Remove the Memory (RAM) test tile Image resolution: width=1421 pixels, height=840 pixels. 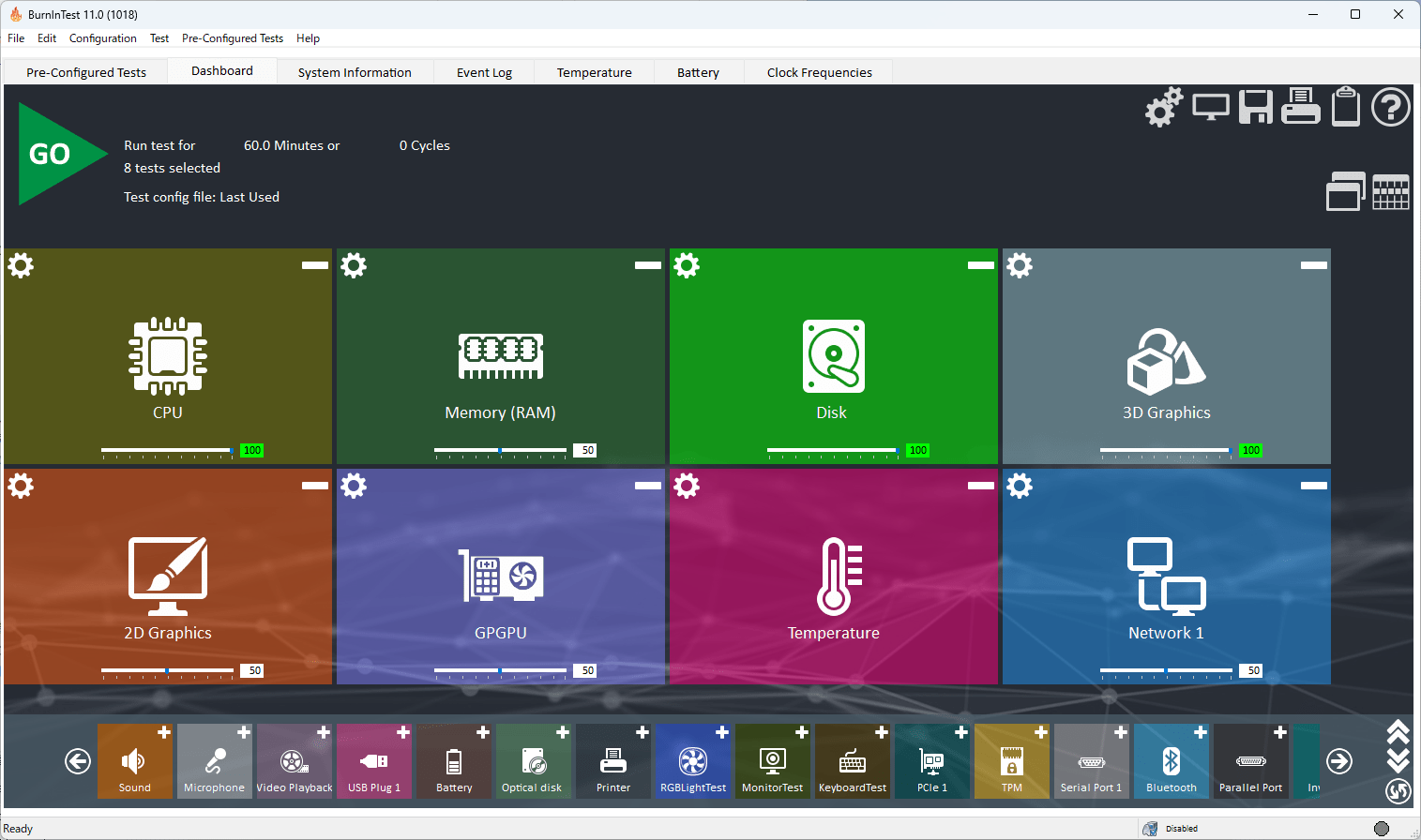[x=647, y=265]
